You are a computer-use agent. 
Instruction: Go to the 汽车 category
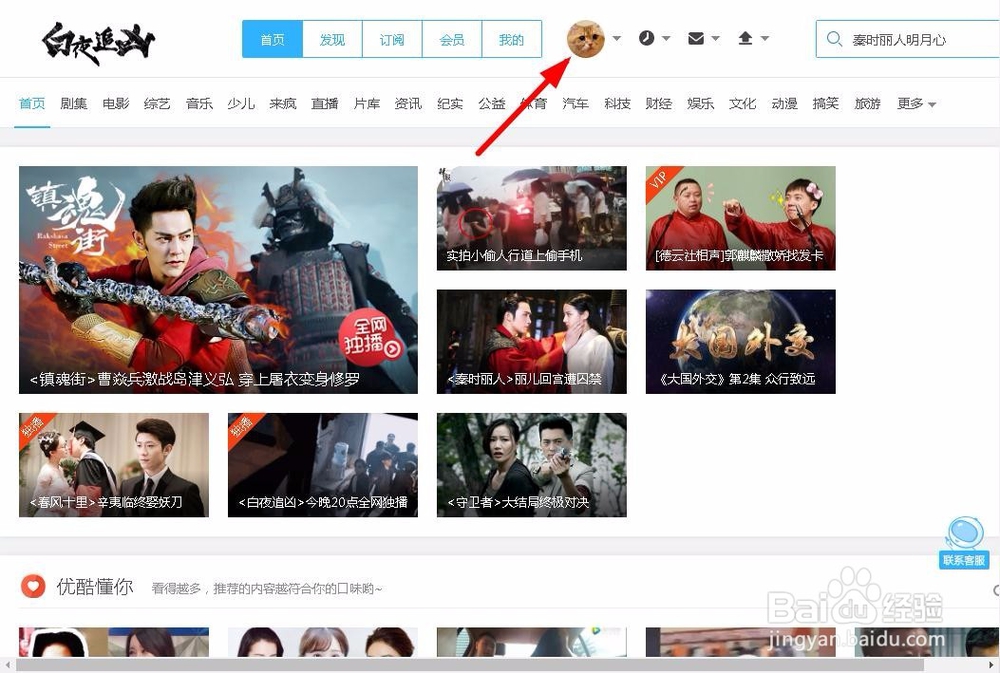(x=575, y=103)
